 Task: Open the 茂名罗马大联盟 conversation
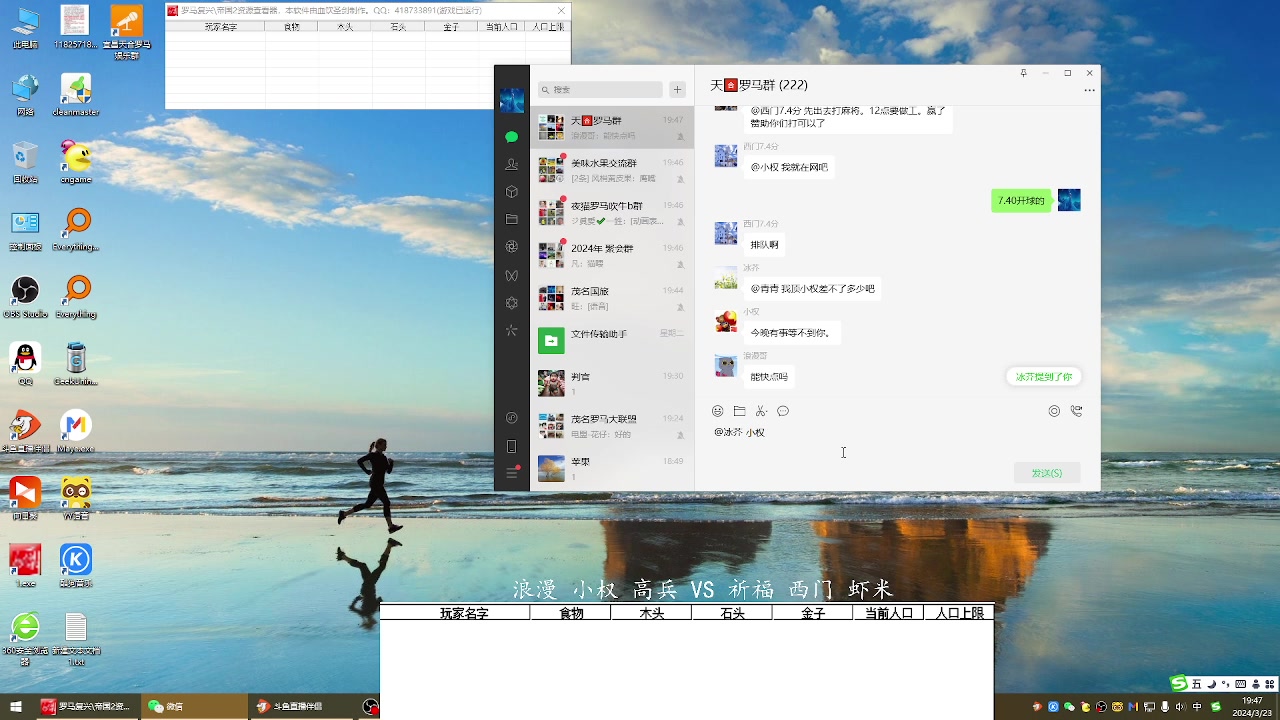(x=612, y=426)
